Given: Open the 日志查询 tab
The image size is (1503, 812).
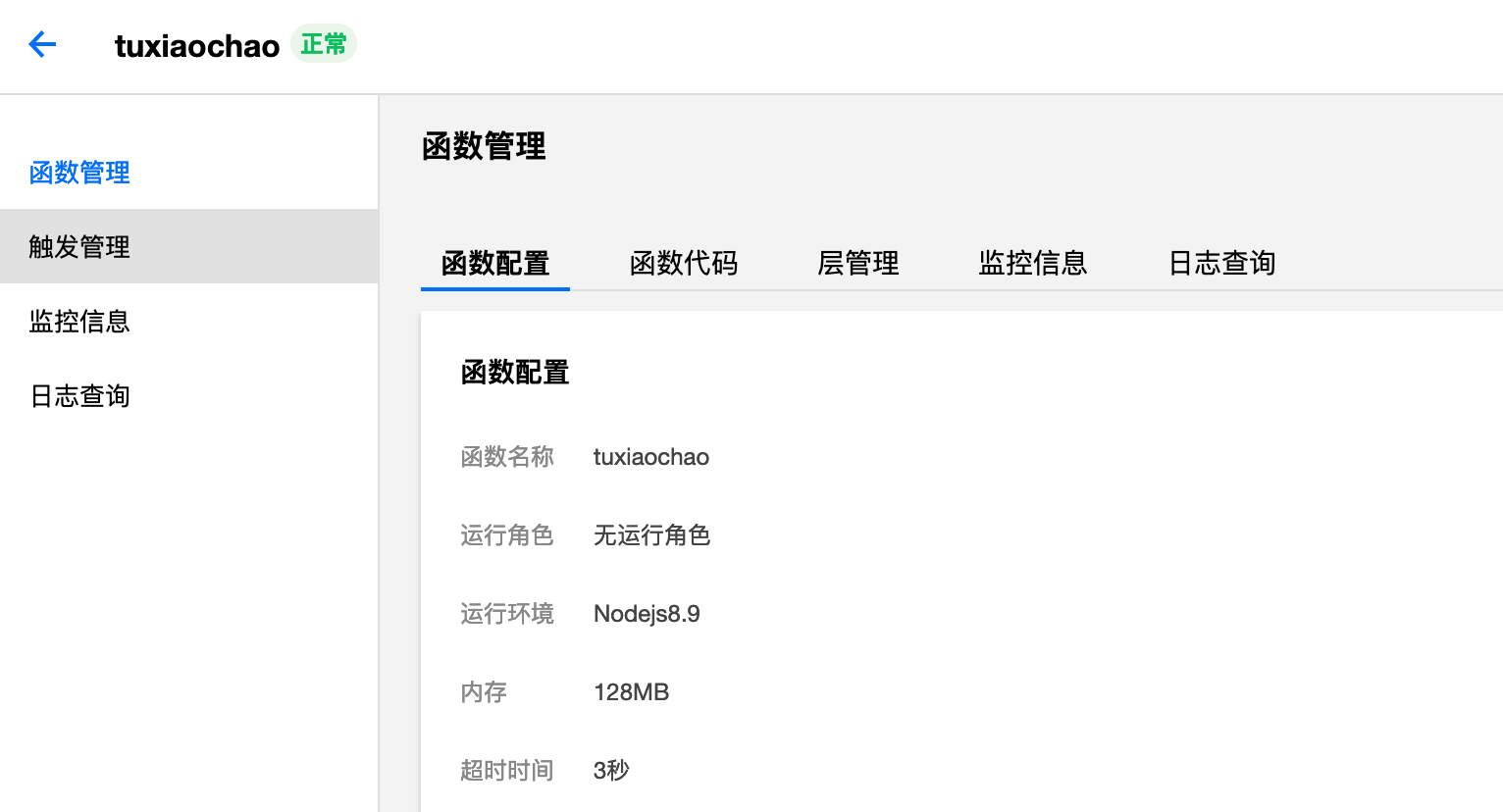Looking at the screenshot, I should 1221,263.
